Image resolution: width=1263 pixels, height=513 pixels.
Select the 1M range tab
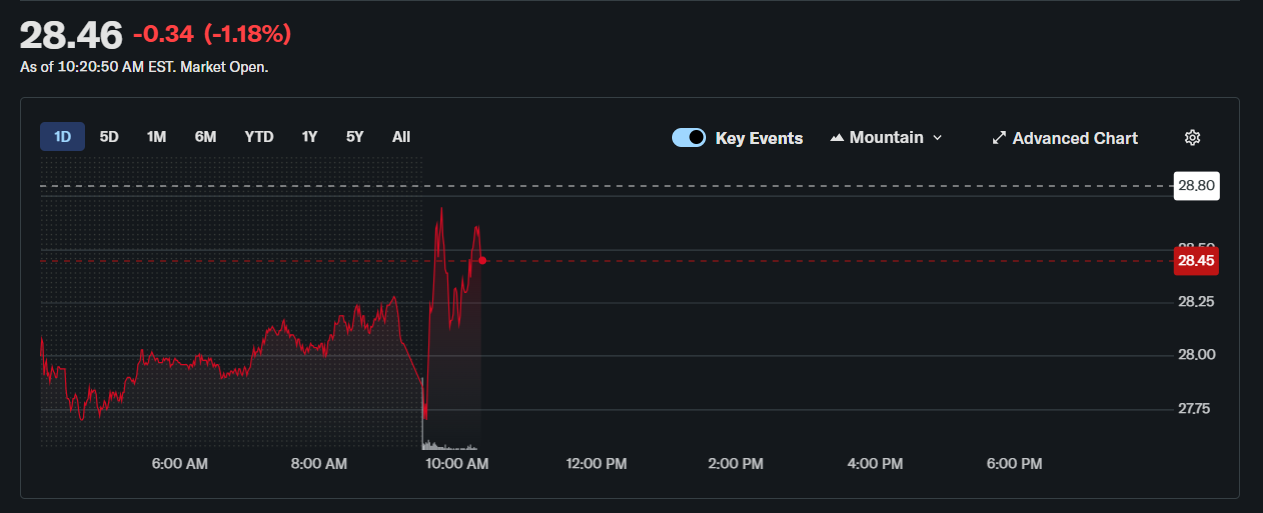(156, 137)
